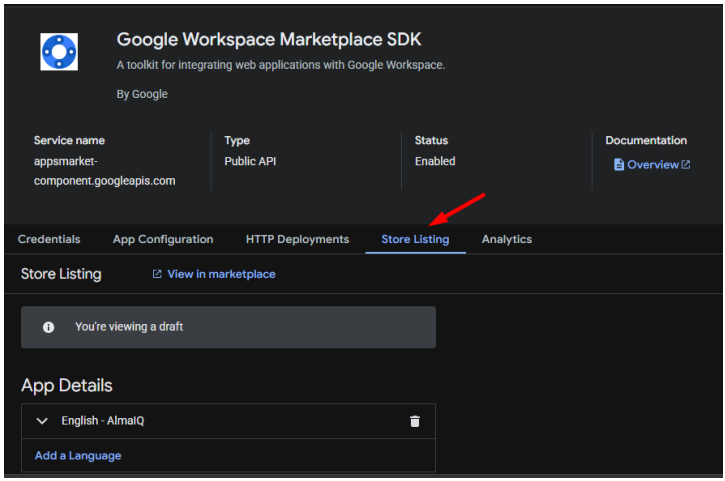Click the info icon in draft notice
This screenshot has width=725, height=481.
tap(49, 327)
